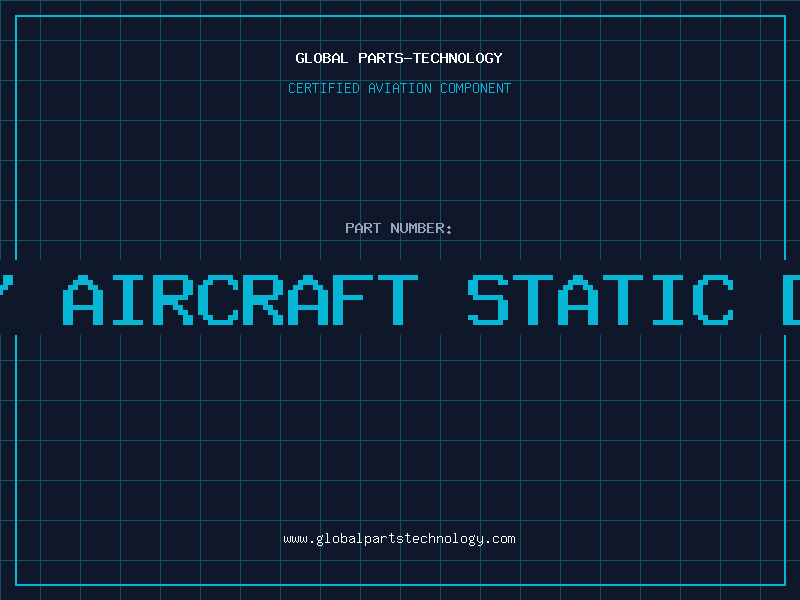Click the cut-off letter D at the banner's right edge
The height and width of the screenshot is (600, 800).
click(791, 300)
